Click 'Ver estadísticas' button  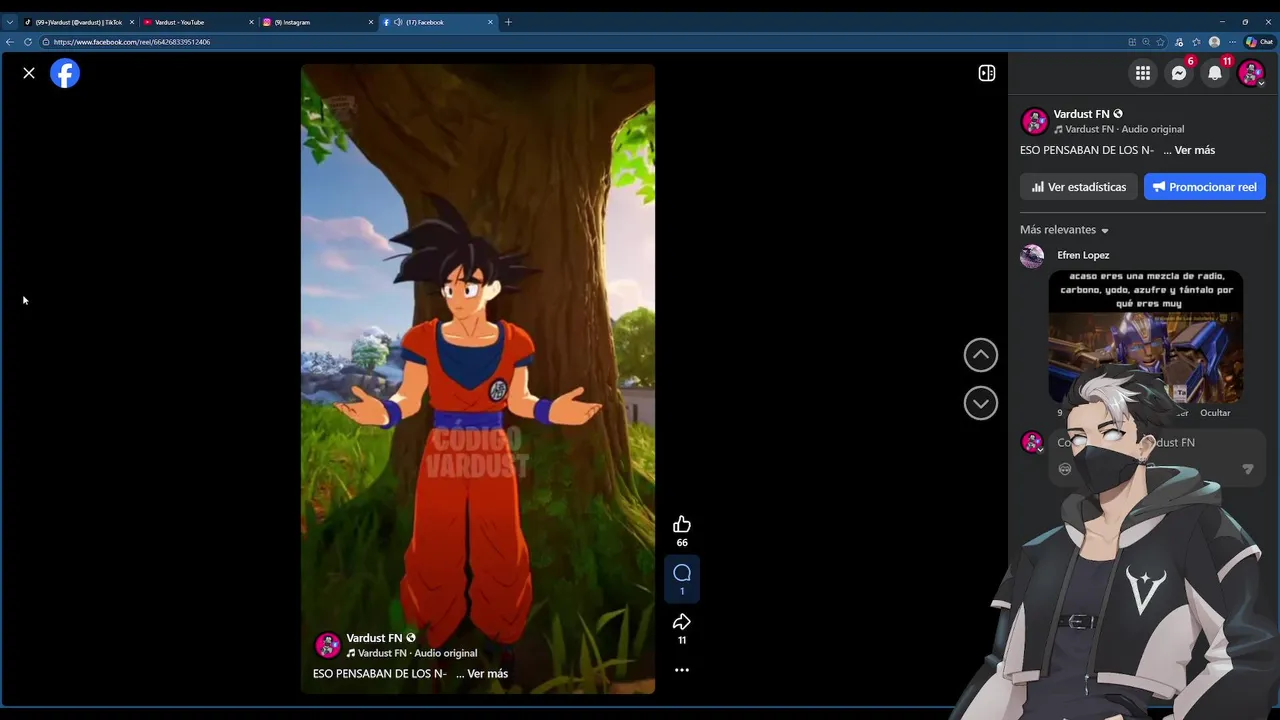click(x=1079, y=187)
